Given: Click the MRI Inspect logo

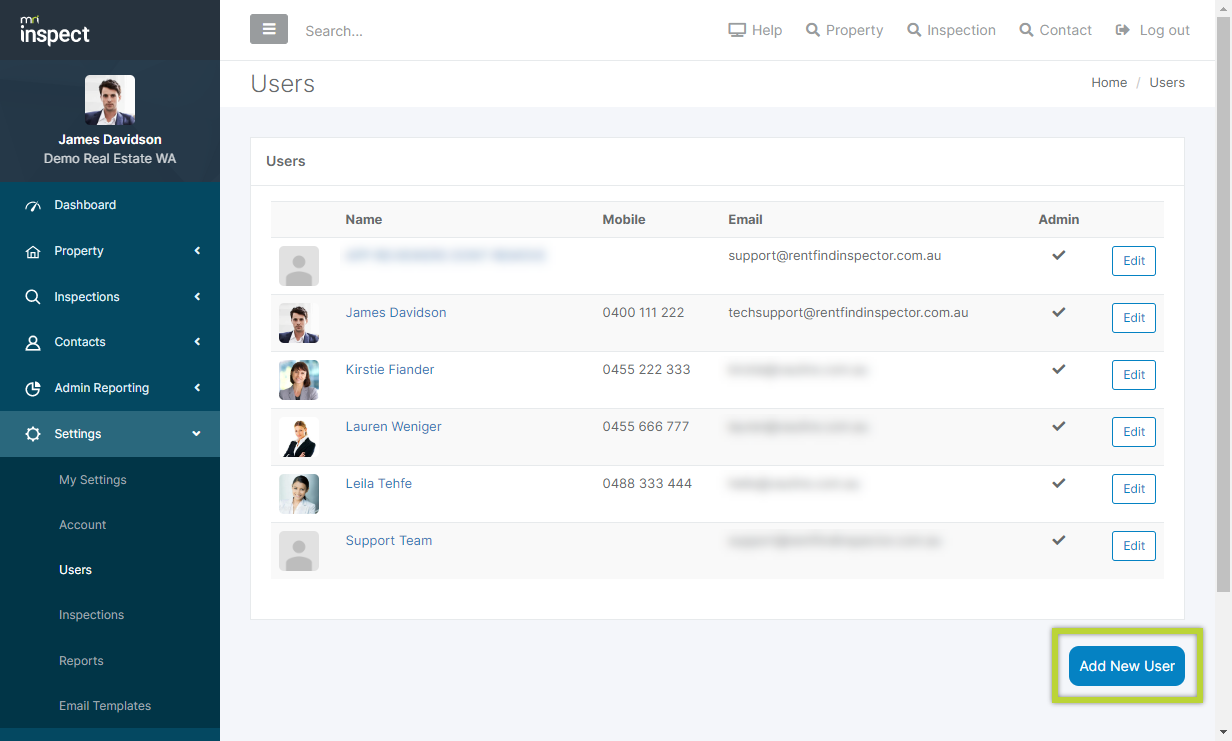Looking at the screenshot, I should pos(55,30).
